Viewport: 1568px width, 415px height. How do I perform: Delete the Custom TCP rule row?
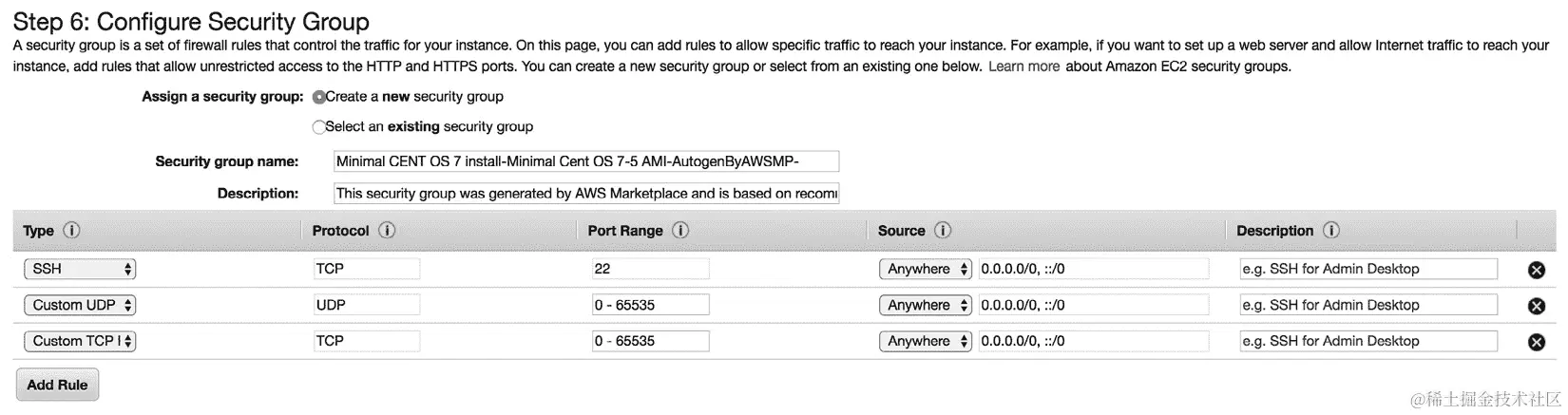click(x=1536, y=342)
